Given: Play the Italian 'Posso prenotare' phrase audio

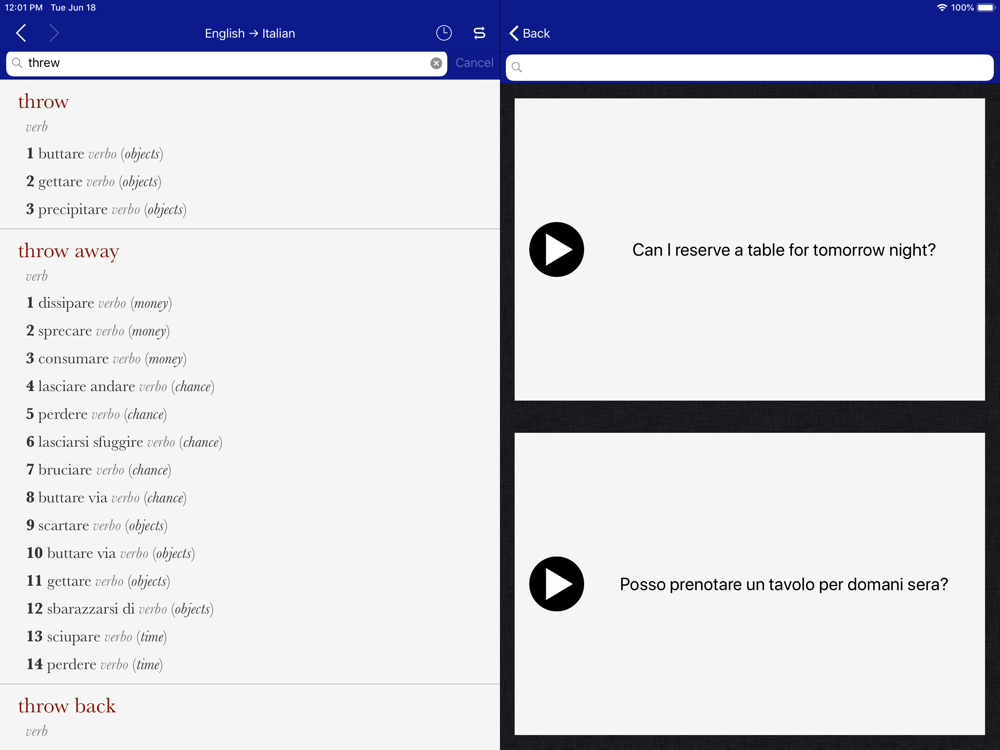Looking at the screenshot, I should pyautogui.click(x=557, y=584).
